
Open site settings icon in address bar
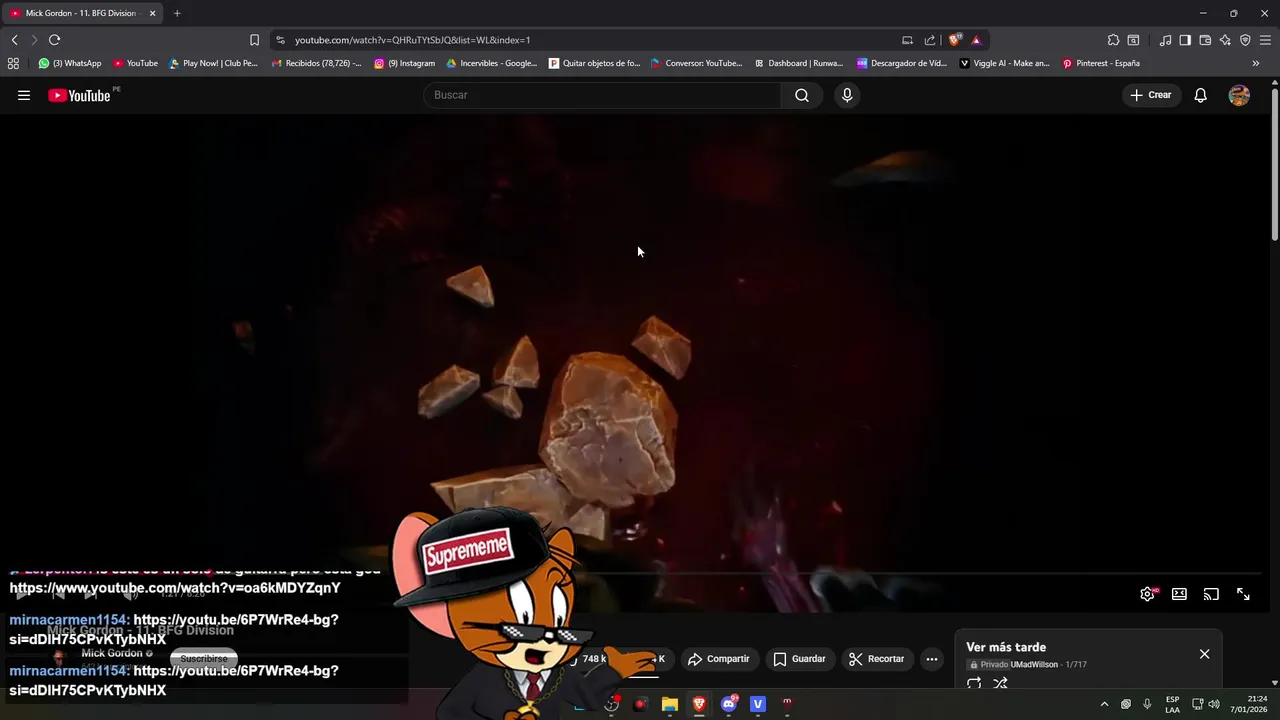(x=280, y=40)
